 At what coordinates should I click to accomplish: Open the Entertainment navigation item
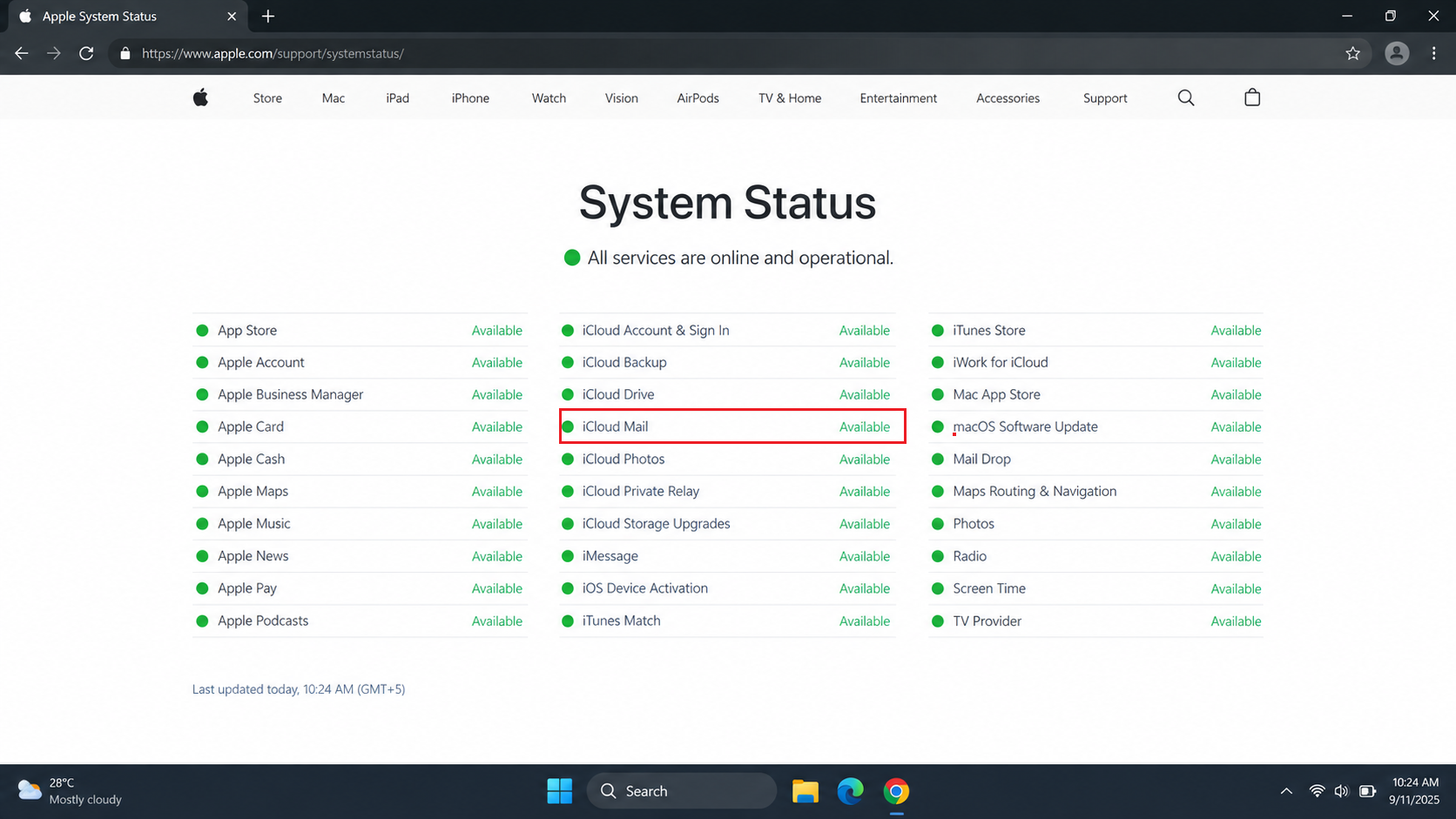click(899, 98)
